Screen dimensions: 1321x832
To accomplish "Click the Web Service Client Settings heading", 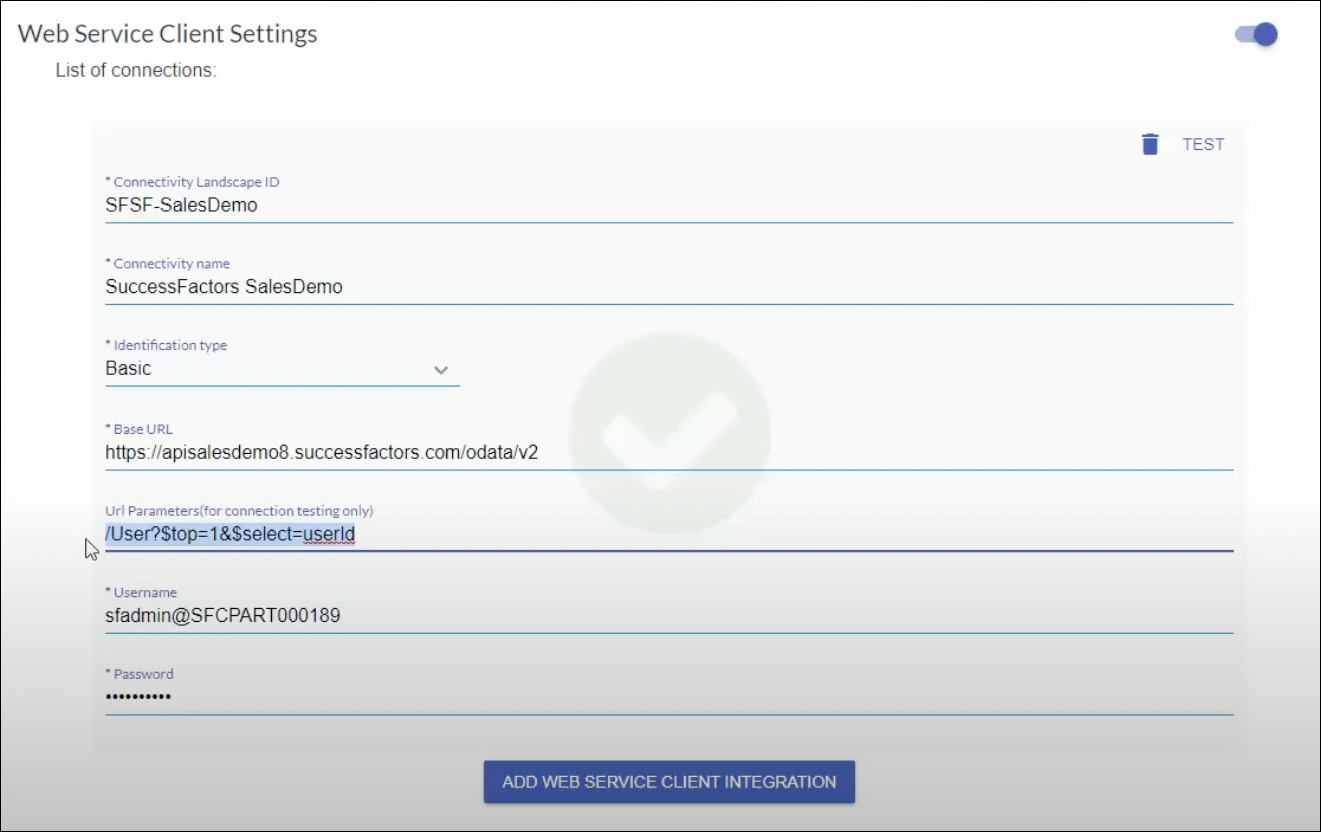I will [168, 33].
